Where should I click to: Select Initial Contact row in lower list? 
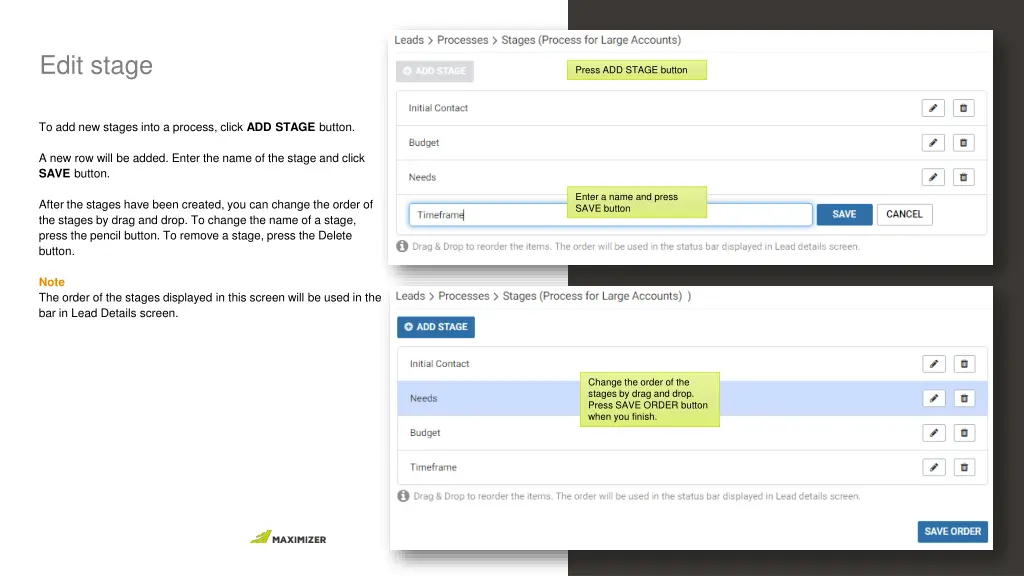click(x=692, y=364)
